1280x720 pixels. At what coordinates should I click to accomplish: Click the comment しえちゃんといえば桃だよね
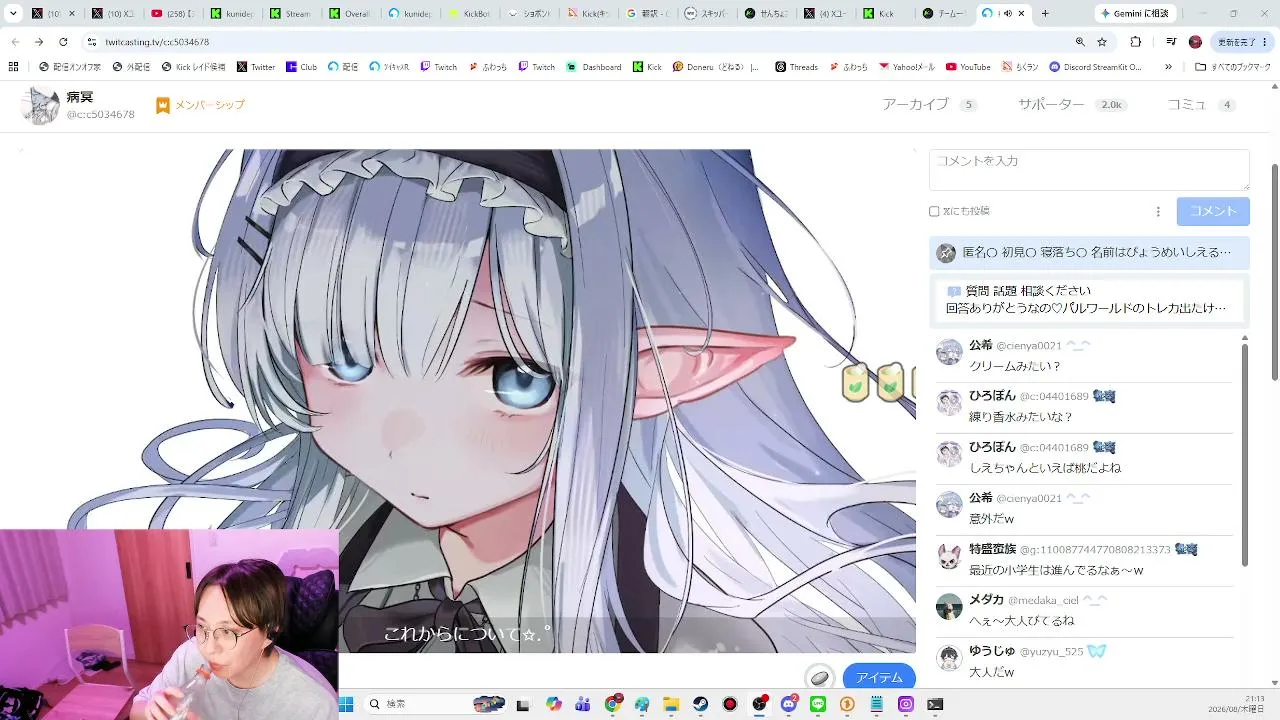tap(1045, 468)
